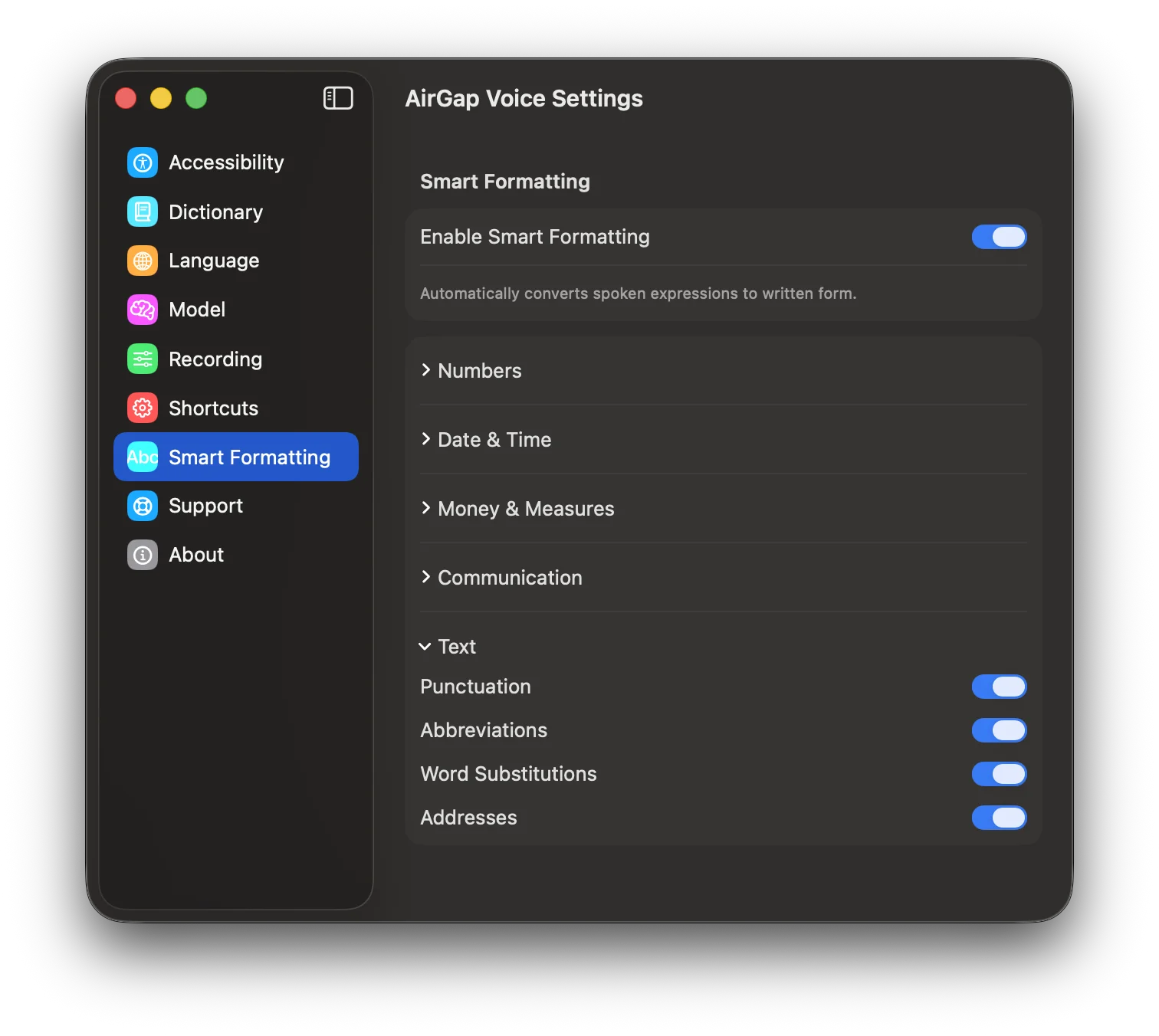Click the Smart Formatting Abc icon
The height and width of the screenshot is (1036, 1159).
click(x=143, y=457)
